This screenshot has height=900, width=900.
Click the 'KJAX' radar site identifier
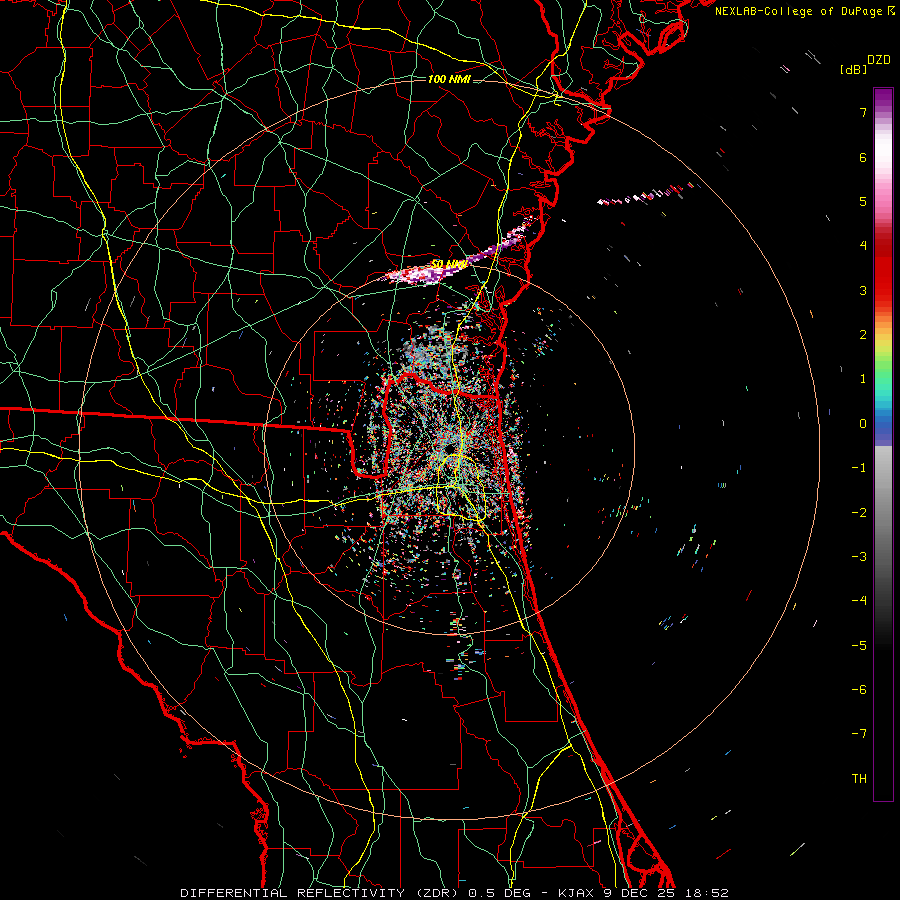[577, 893]
